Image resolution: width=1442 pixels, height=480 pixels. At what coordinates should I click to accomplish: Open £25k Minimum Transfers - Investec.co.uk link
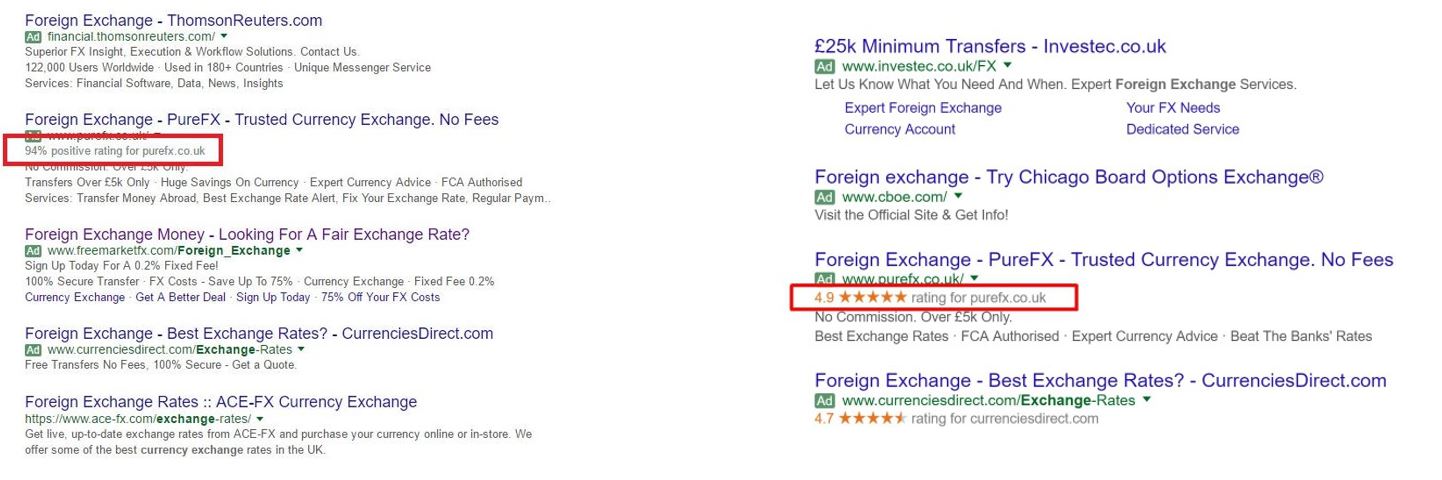pos(990,46)
